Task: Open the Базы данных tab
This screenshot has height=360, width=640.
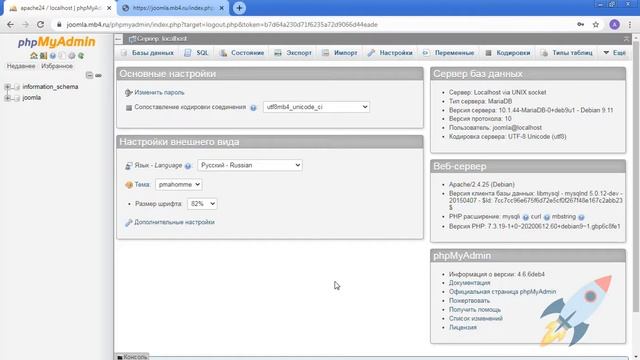Action: 148,53
